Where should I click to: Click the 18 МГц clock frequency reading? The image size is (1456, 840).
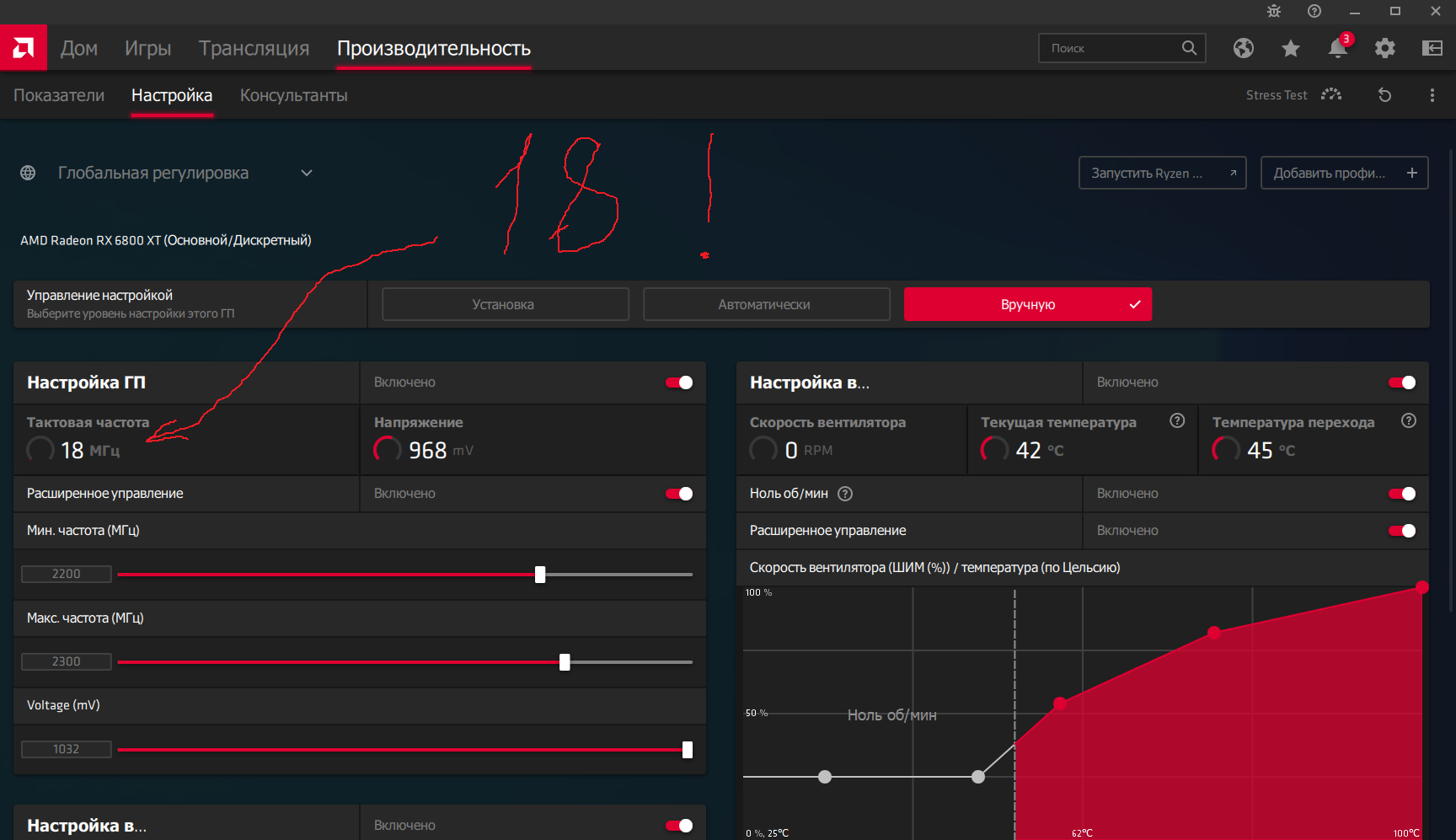90,451
